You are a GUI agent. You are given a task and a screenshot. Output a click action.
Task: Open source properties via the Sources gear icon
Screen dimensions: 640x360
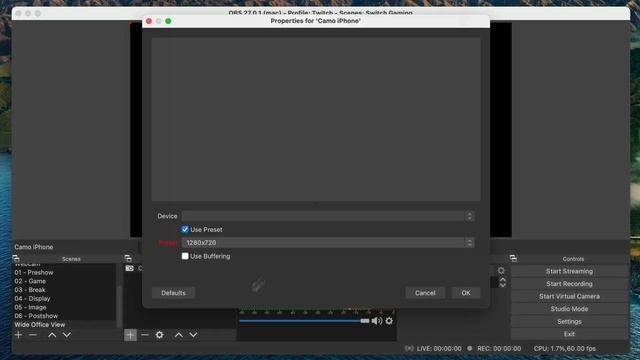click(160, 335)
